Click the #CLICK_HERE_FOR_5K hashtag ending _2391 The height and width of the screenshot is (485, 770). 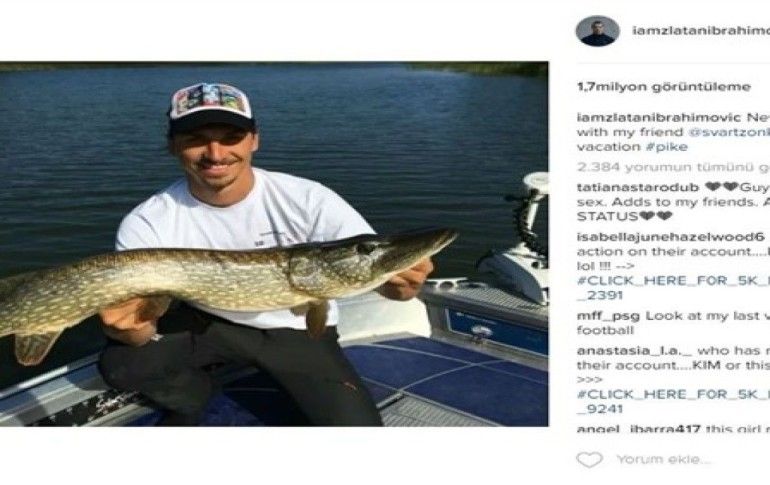673,288
